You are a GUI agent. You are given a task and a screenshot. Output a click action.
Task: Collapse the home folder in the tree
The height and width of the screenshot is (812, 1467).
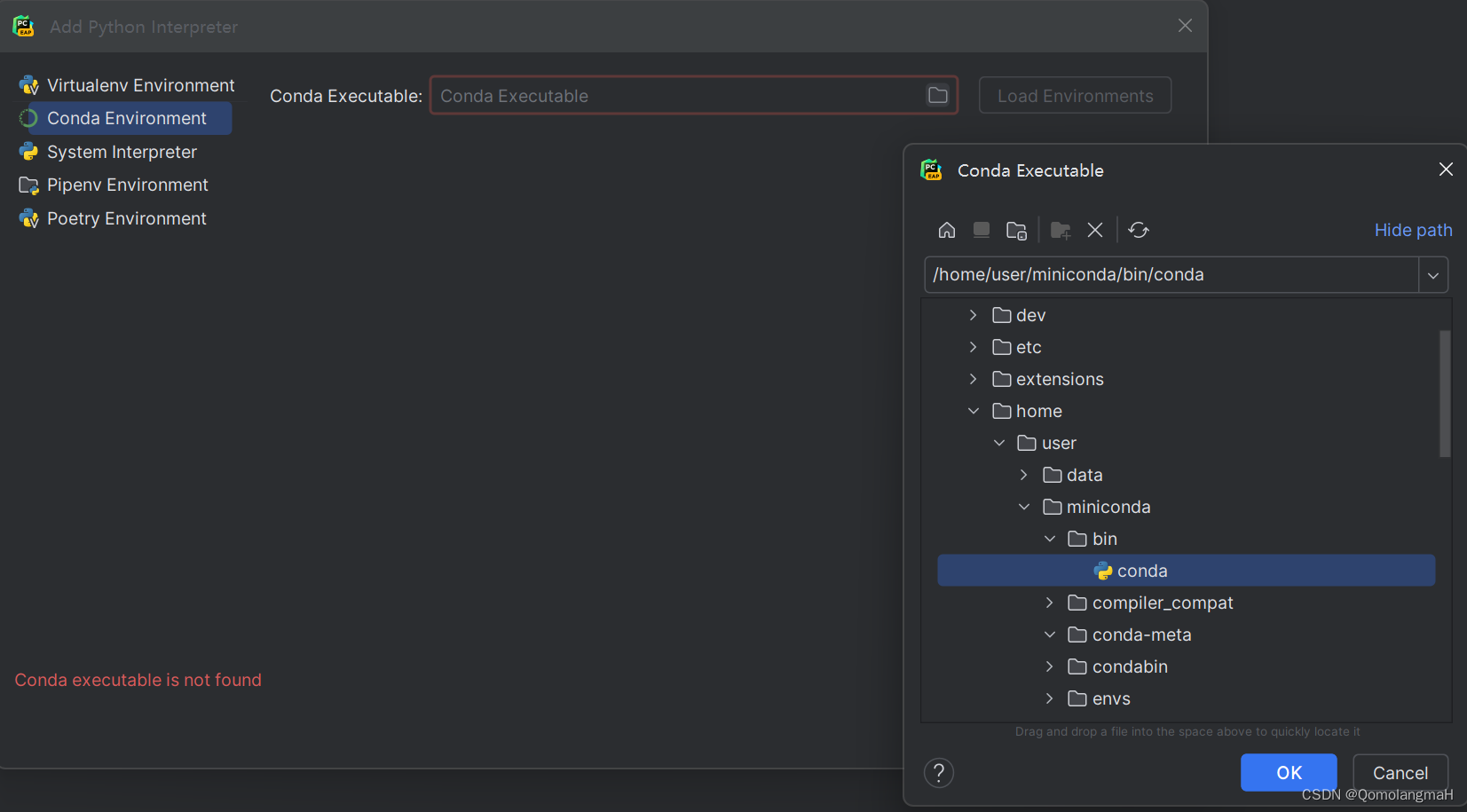[x=974, y=410]
